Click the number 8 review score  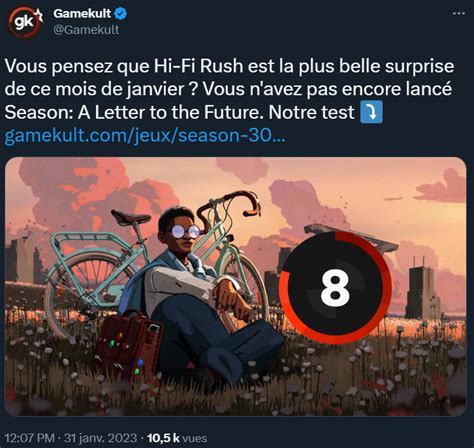pos(335,288)
